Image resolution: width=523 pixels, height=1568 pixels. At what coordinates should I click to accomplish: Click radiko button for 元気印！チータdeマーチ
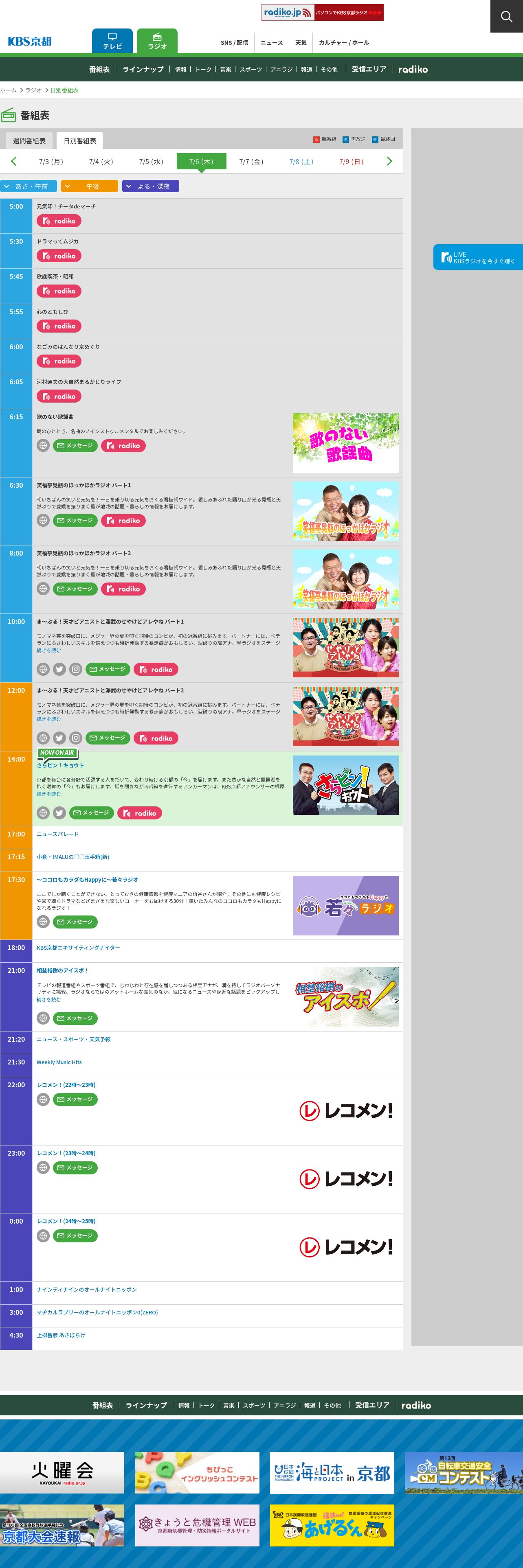click(59, 221)
